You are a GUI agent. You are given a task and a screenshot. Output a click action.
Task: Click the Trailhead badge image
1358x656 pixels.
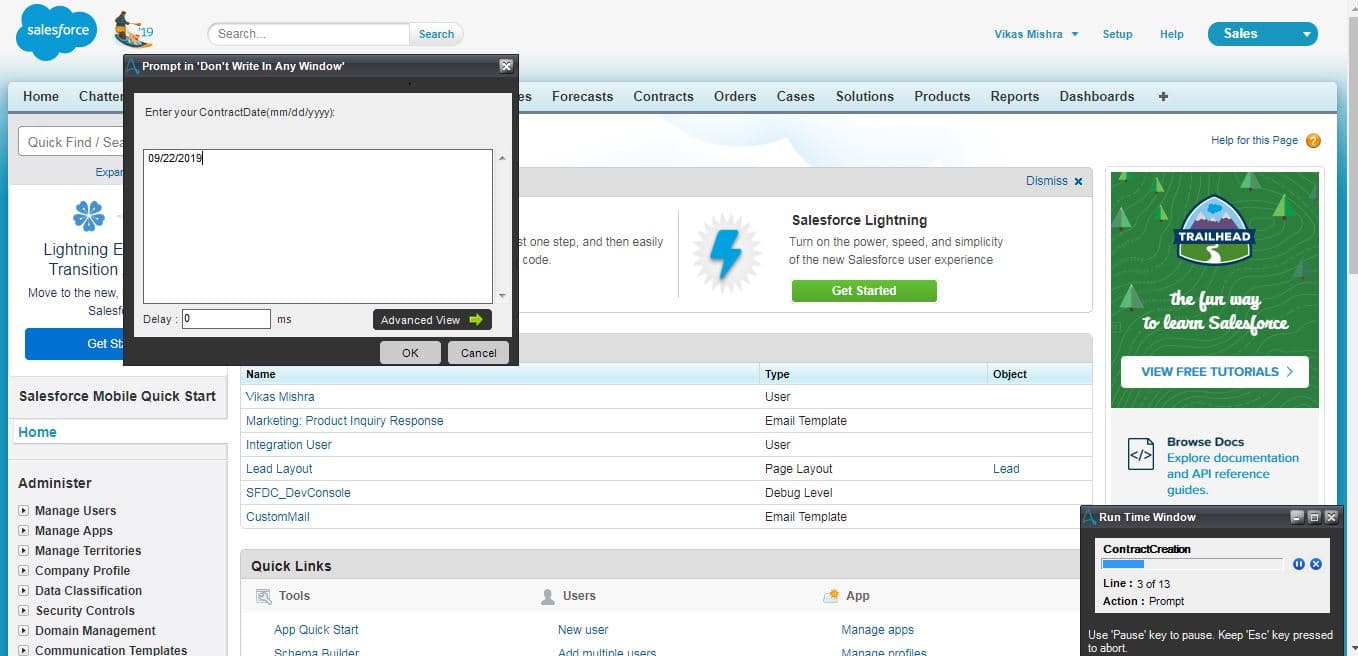pyautogui.click(x=1215, y=229)
